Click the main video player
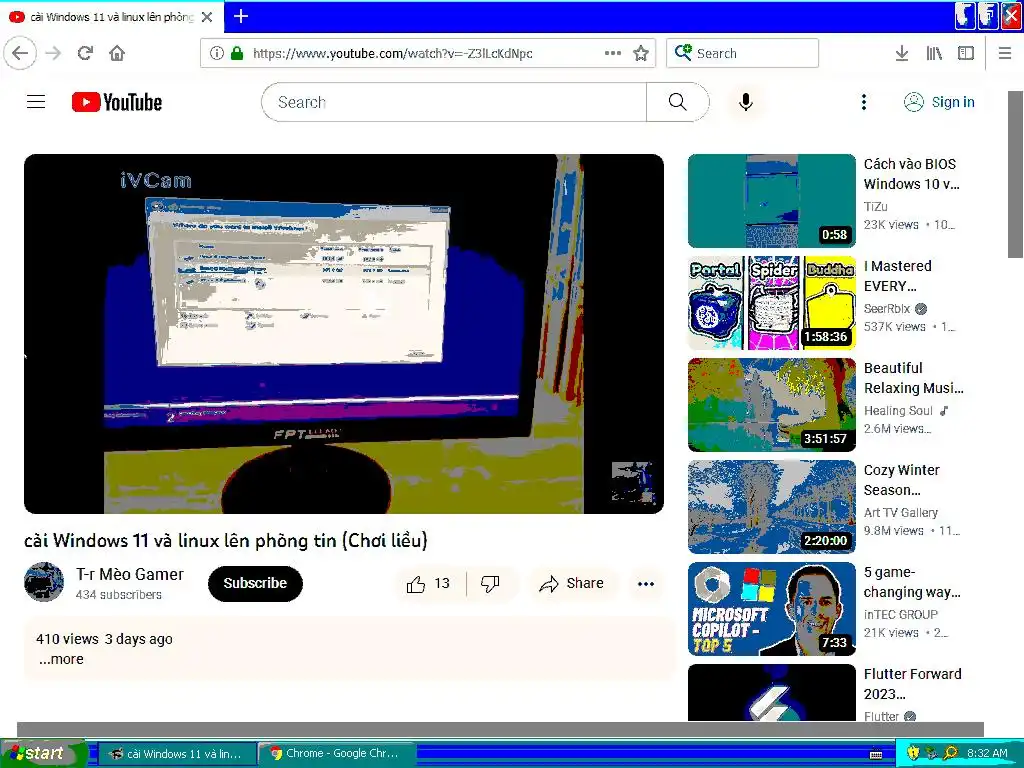 click(344, 334)
